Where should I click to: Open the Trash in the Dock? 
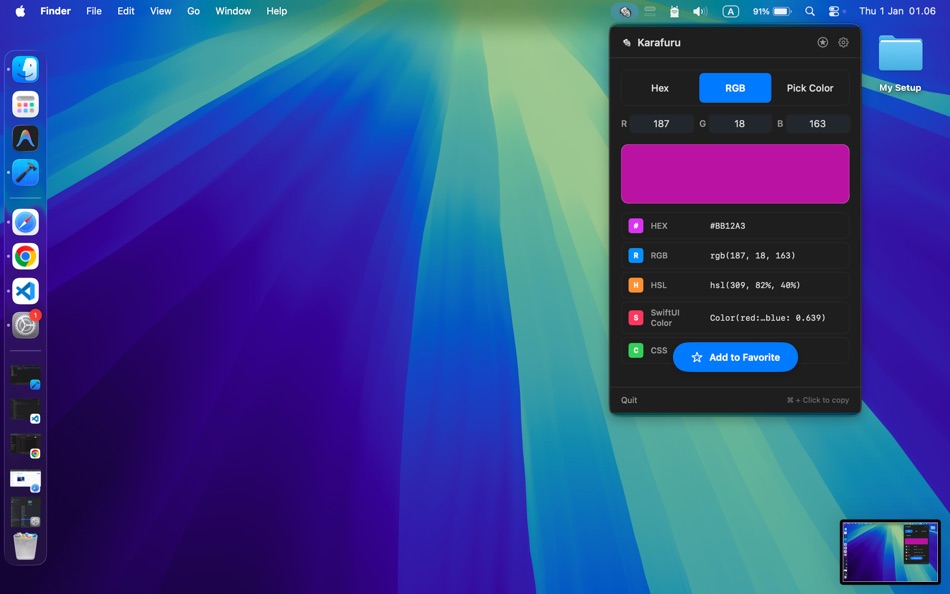pos(25,546)
